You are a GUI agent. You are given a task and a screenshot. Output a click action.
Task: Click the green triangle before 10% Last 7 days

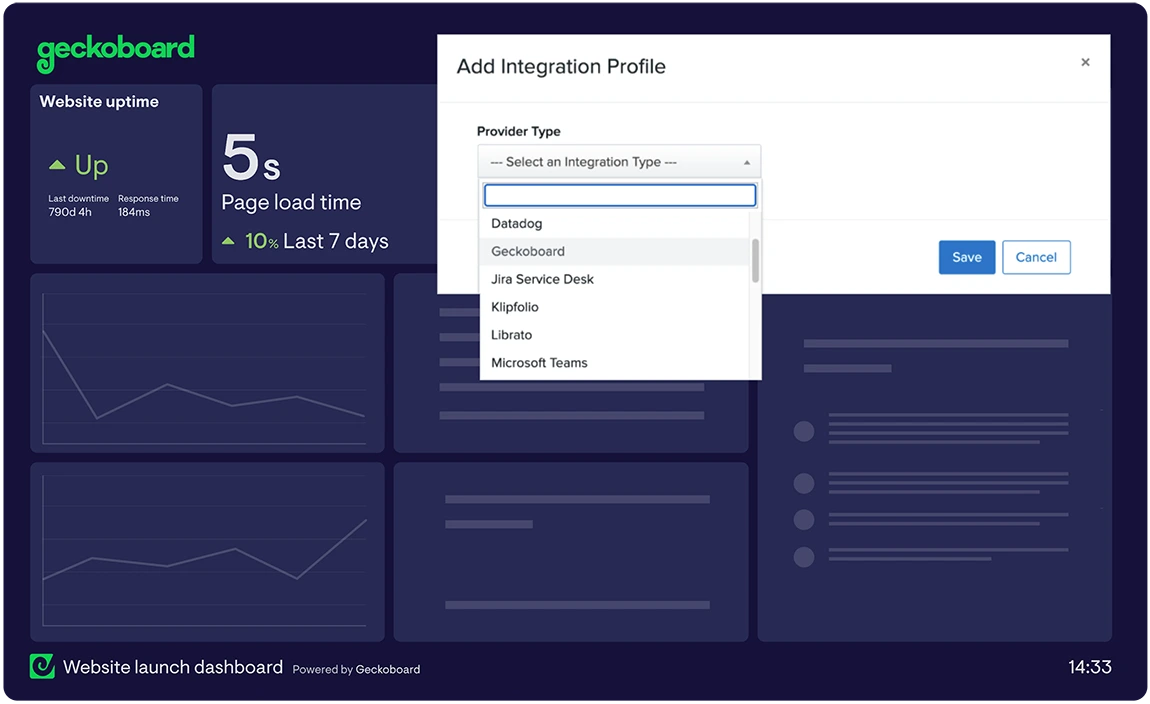228,241
